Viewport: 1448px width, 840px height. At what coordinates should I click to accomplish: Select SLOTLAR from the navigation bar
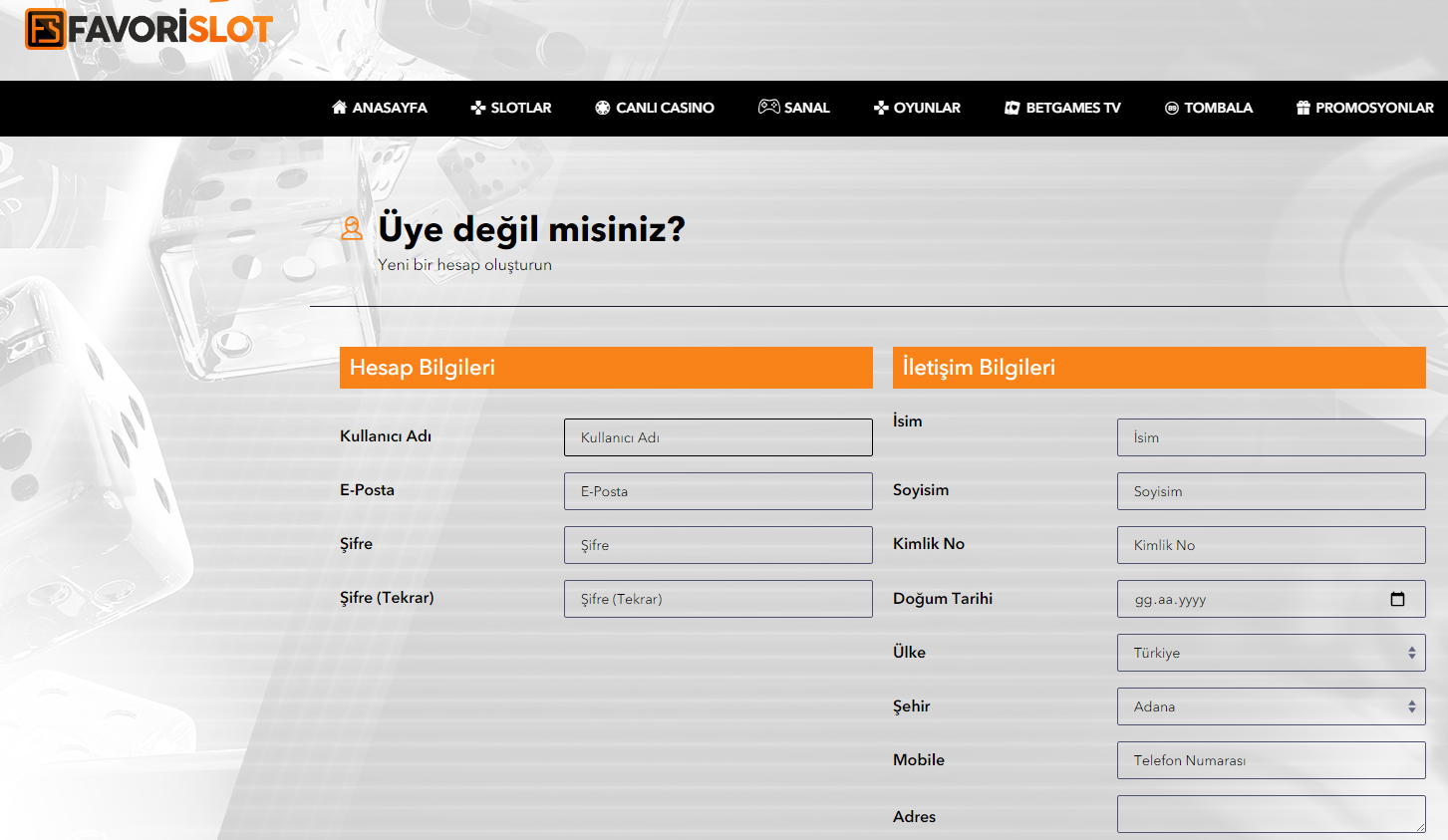pos(520,108)
